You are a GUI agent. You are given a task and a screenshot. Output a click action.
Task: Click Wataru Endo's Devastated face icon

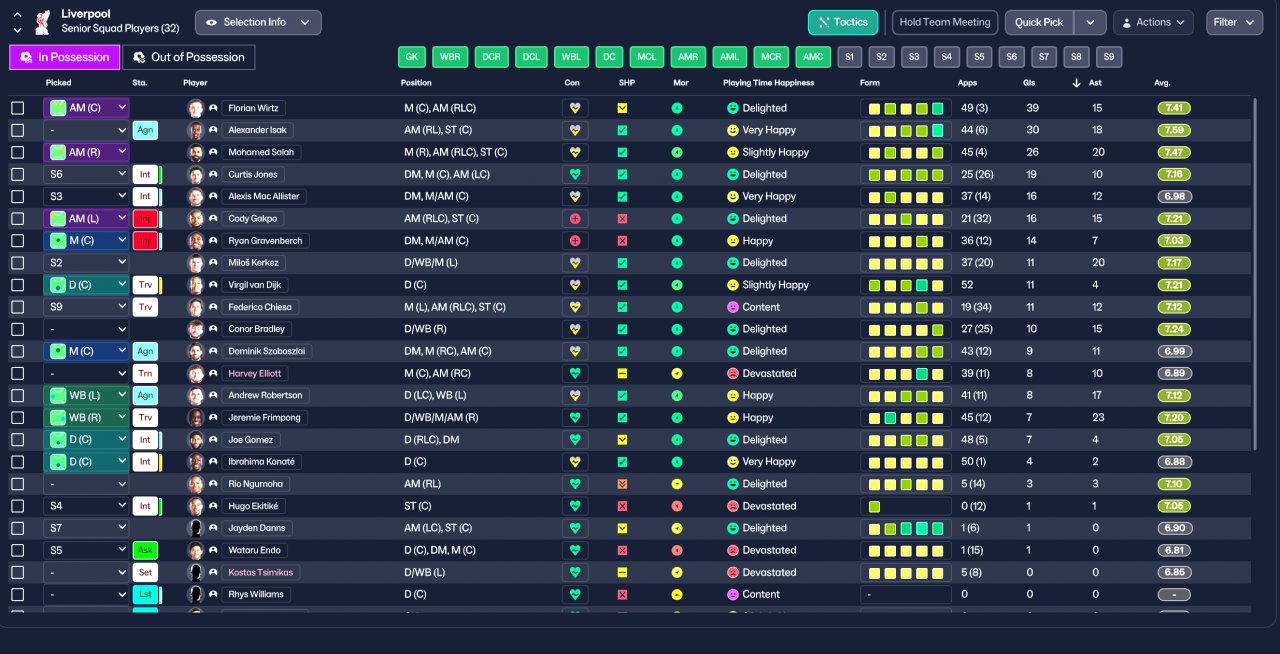click(732, 550)
